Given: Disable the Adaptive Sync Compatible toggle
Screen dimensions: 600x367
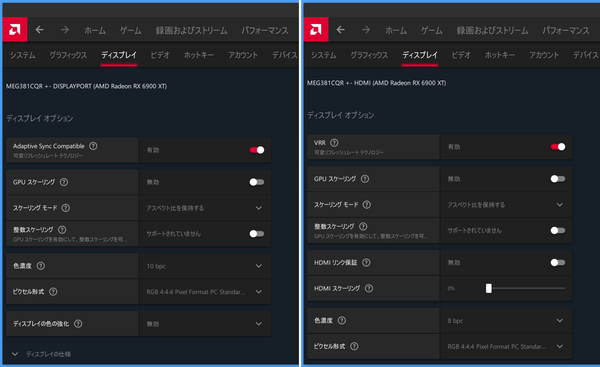Looking at the screenshot, I should coord(257,150).
